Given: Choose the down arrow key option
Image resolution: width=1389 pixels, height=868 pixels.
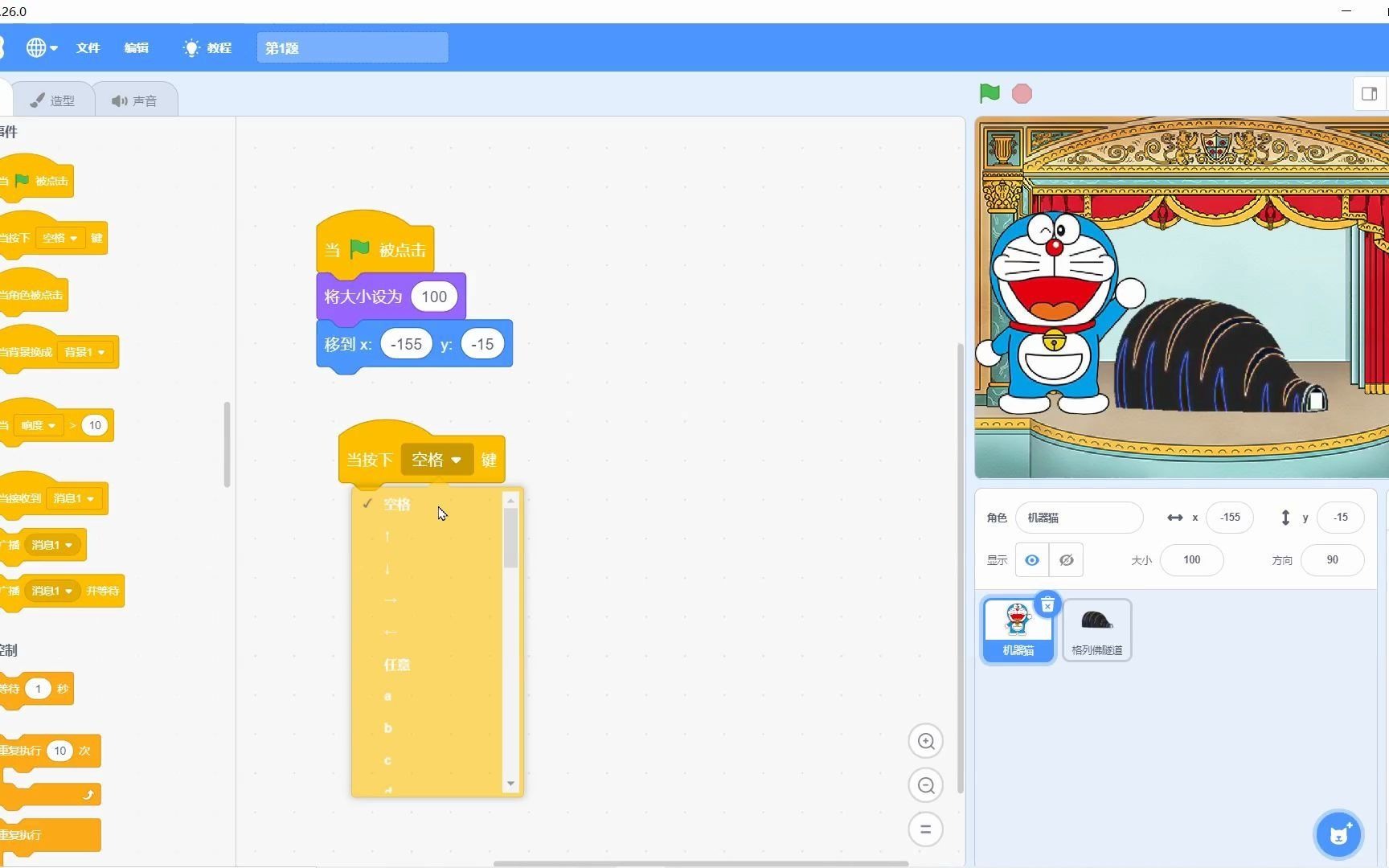Looking at the screenshot, I should click(428, 568).
